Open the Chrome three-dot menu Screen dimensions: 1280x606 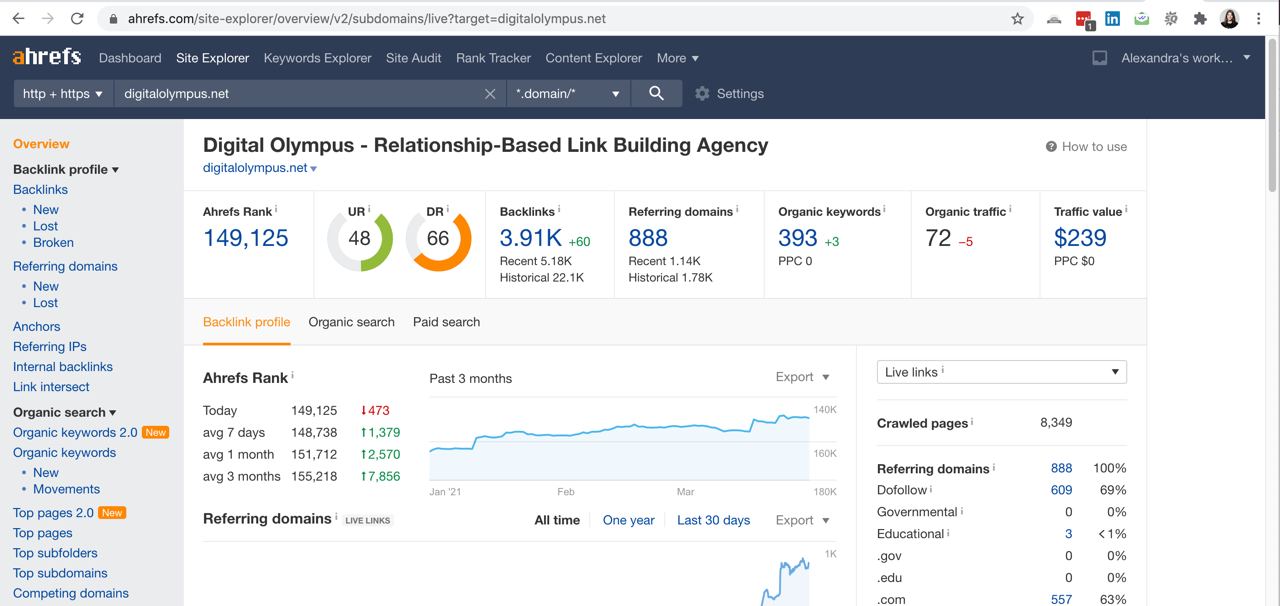(x=1258, y=18)
